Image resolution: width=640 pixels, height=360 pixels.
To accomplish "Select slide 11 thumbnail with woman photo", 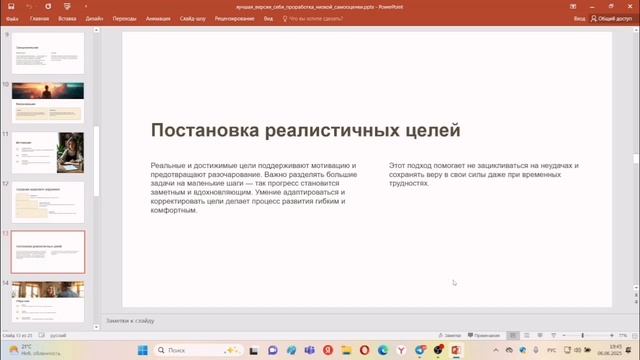I will coord(48,153).
